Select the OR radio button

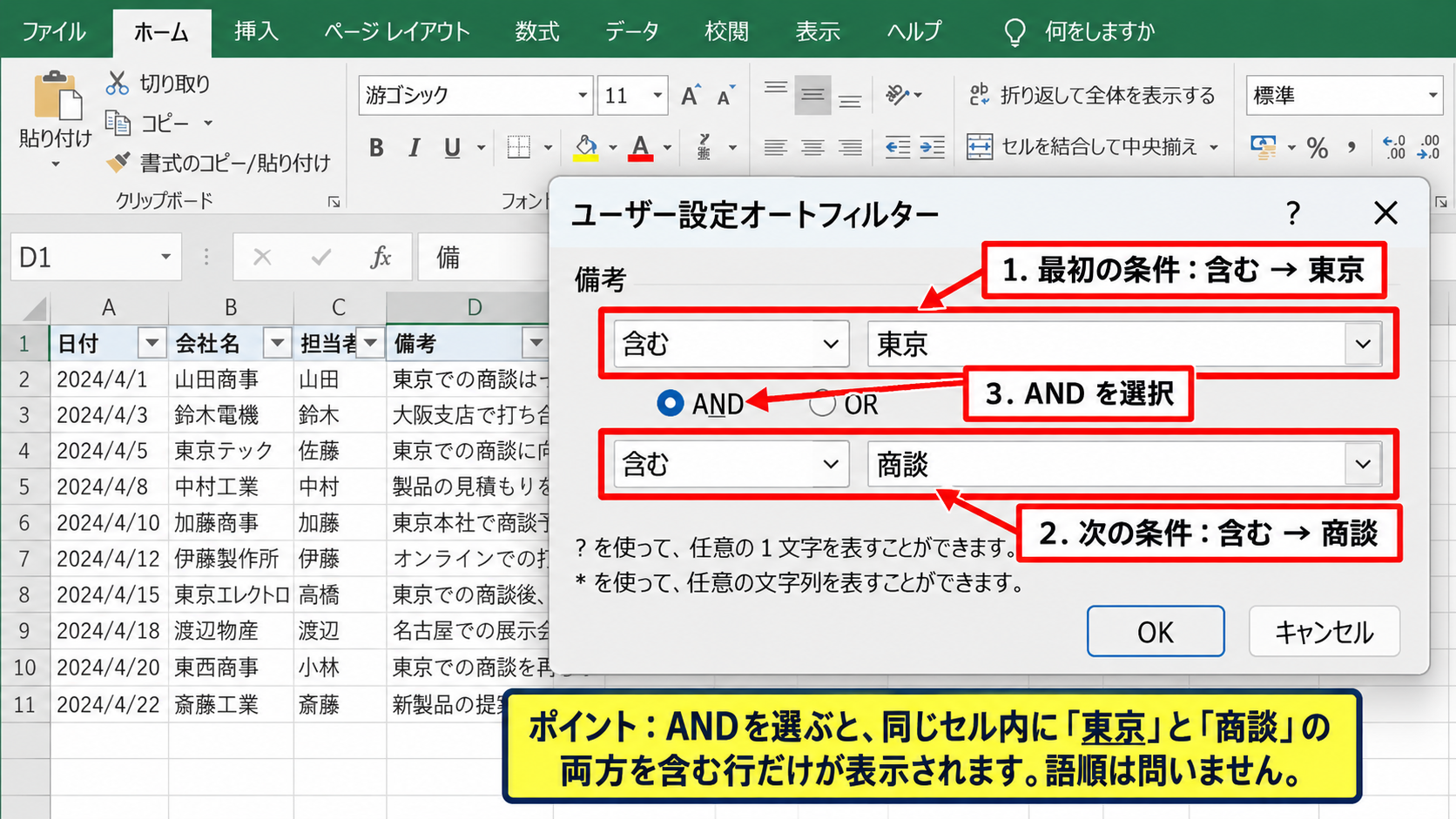[x=822, y=403]
